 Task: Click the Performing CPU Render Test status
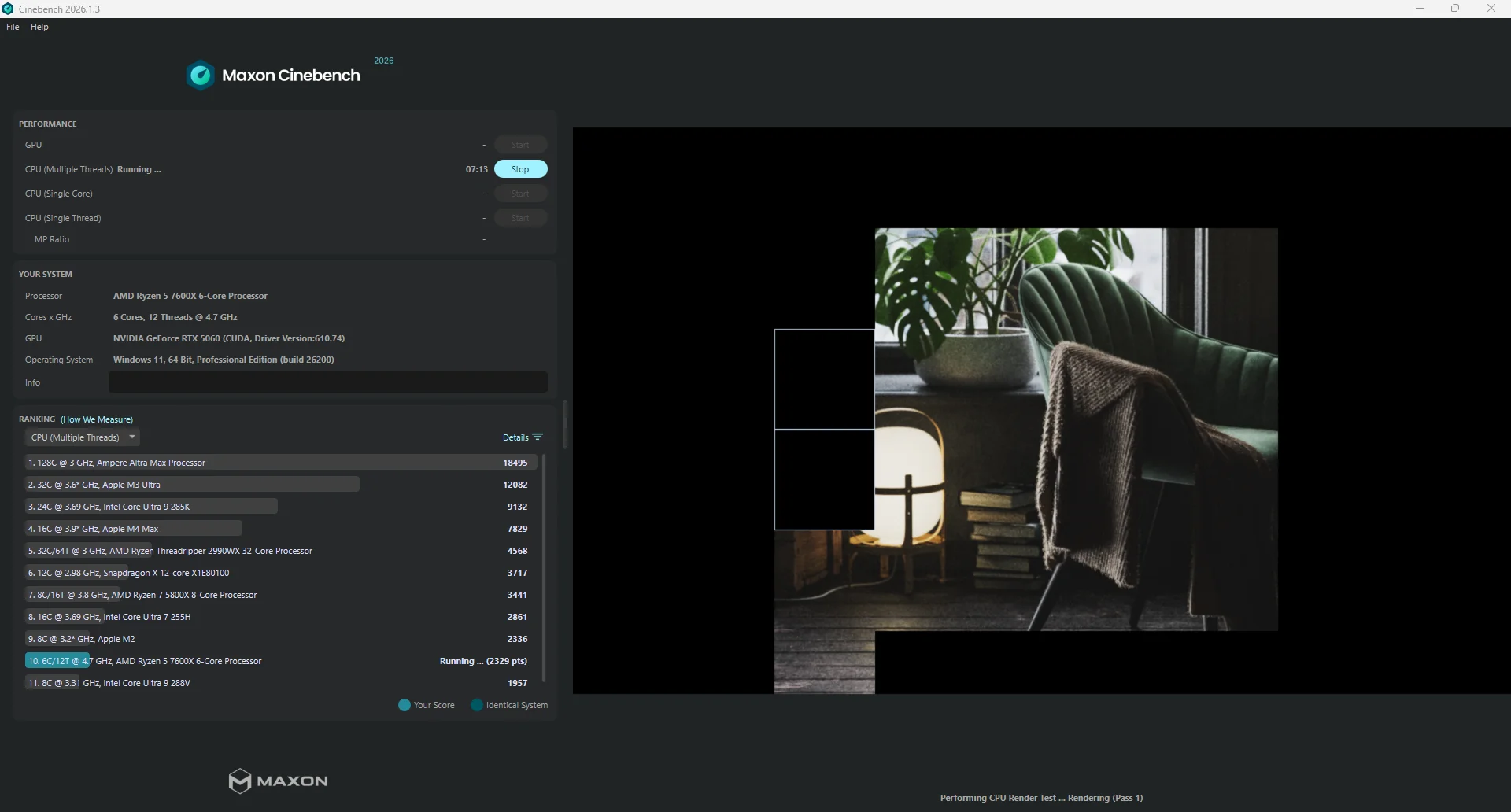tap(1042, 798)
